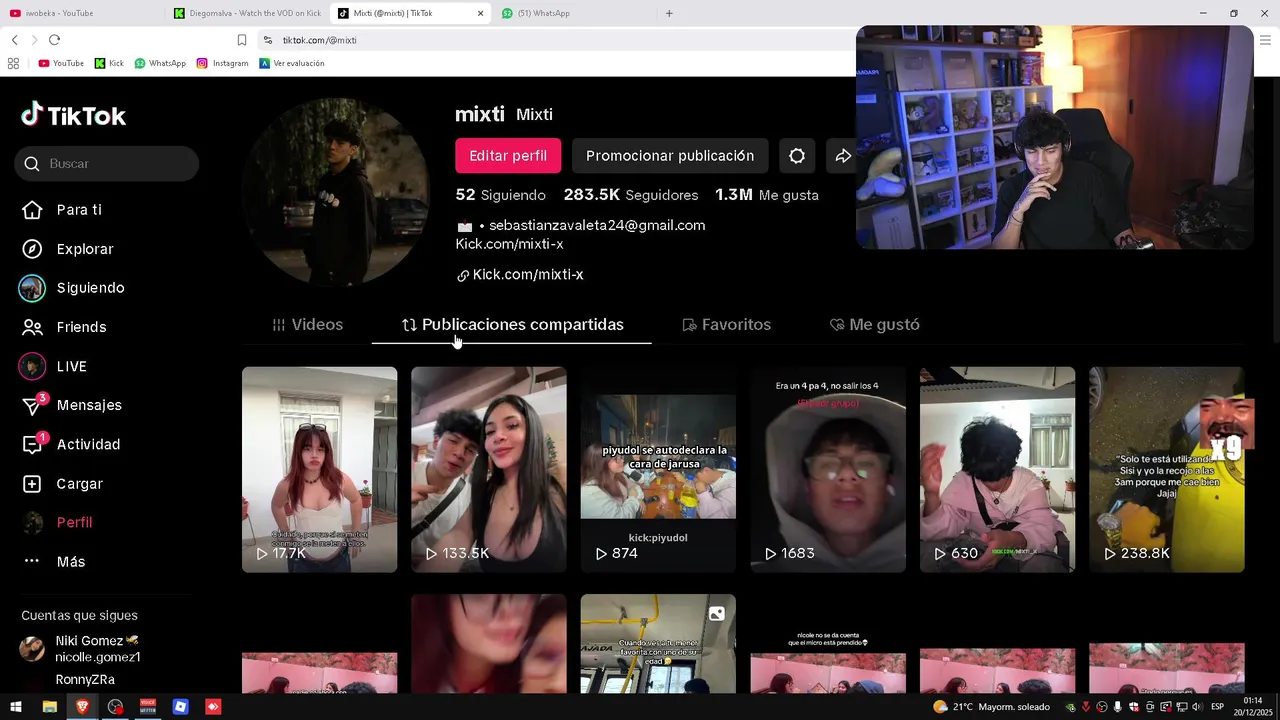This screenshot has width=1280, height=720.
Task: Click the ESP language indicator
Action: tap(1217, 707)
